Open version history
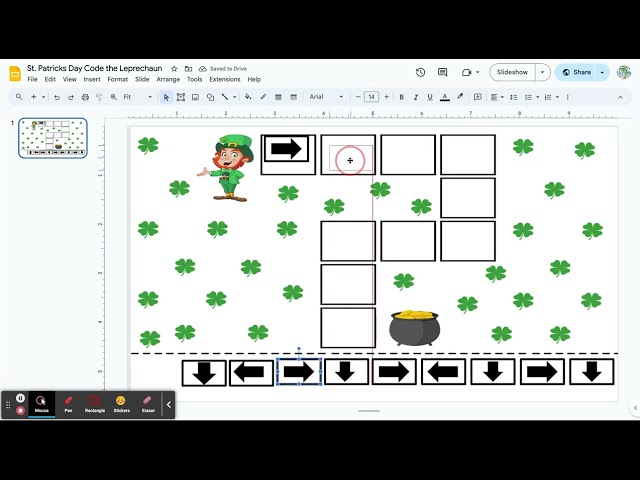640x480 pixels. (x=420, y=72)
